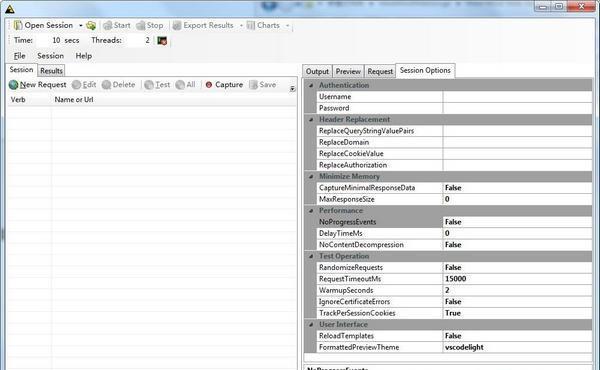Collapse the User Interface category
The height and width of the screenshot is (370, 600).
click(x=311, y=324)
